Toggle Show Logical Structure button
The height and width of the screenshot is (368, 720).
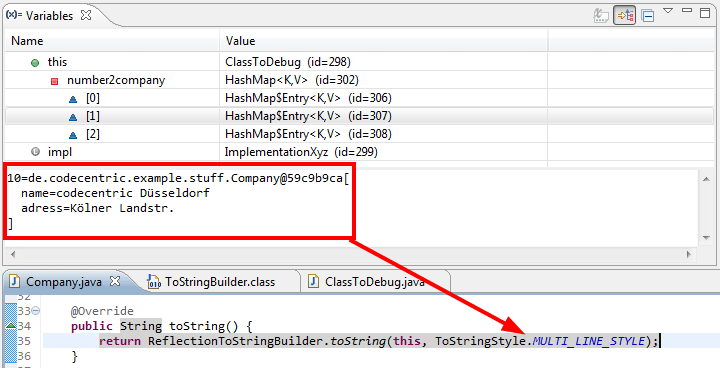(x=624, y=15)
